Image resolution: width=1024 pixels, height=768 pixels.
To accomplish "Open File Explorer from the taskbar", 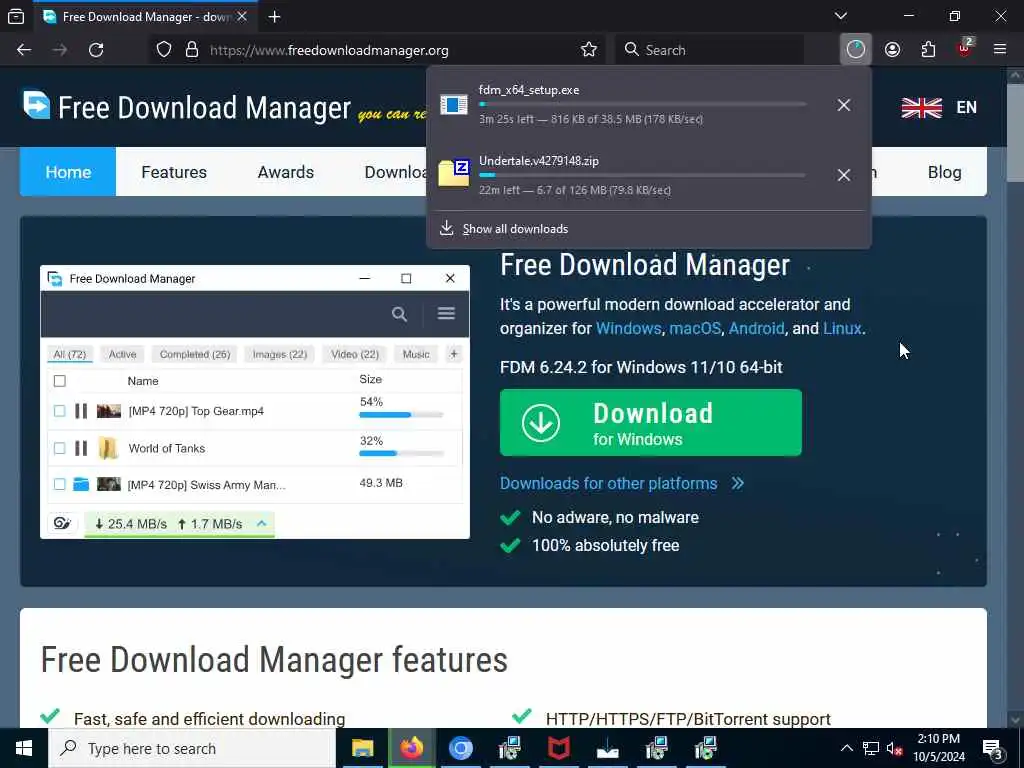I will pos(362,748).
